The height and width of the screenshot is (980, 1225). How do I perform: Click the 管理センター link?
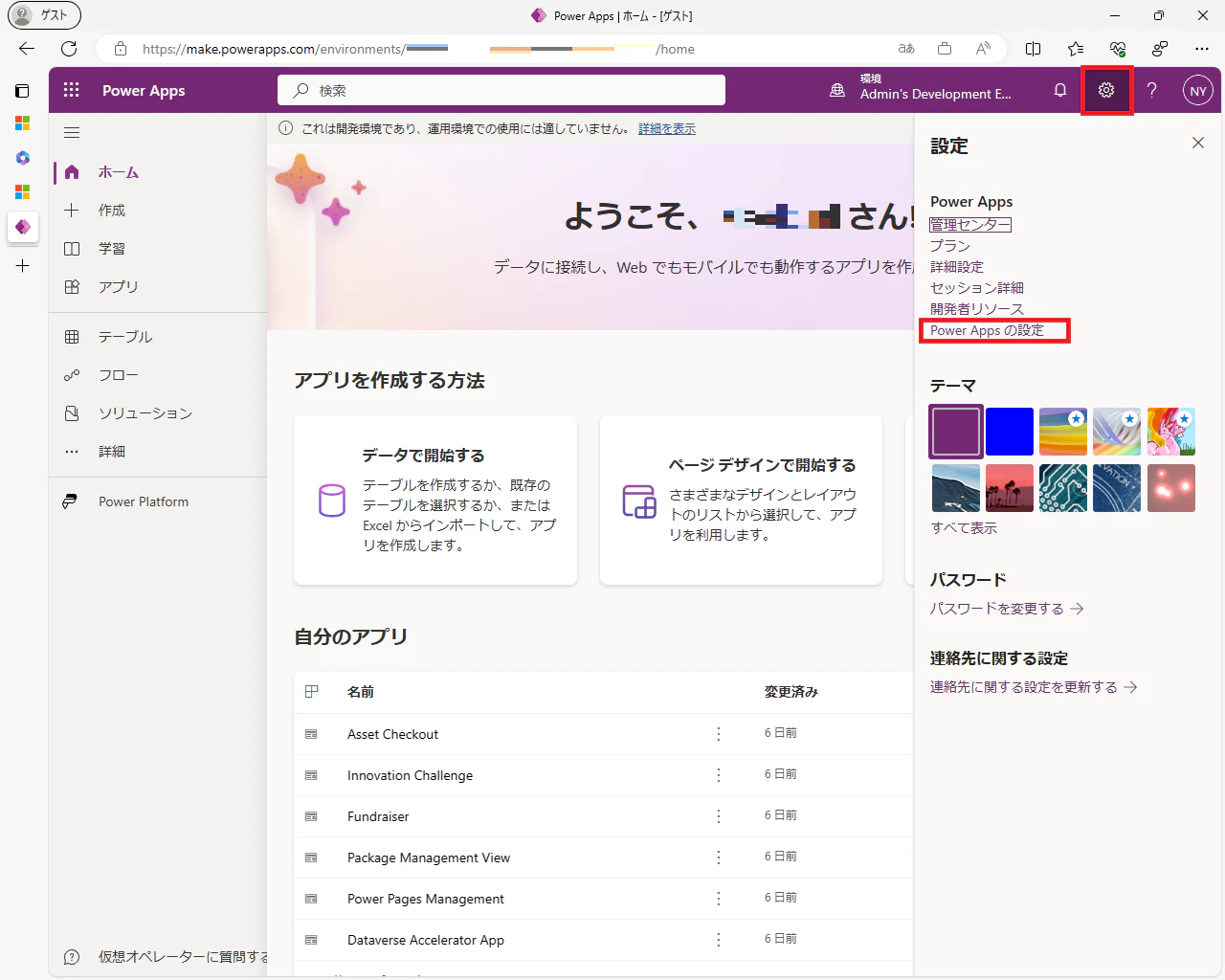[970, 225]
